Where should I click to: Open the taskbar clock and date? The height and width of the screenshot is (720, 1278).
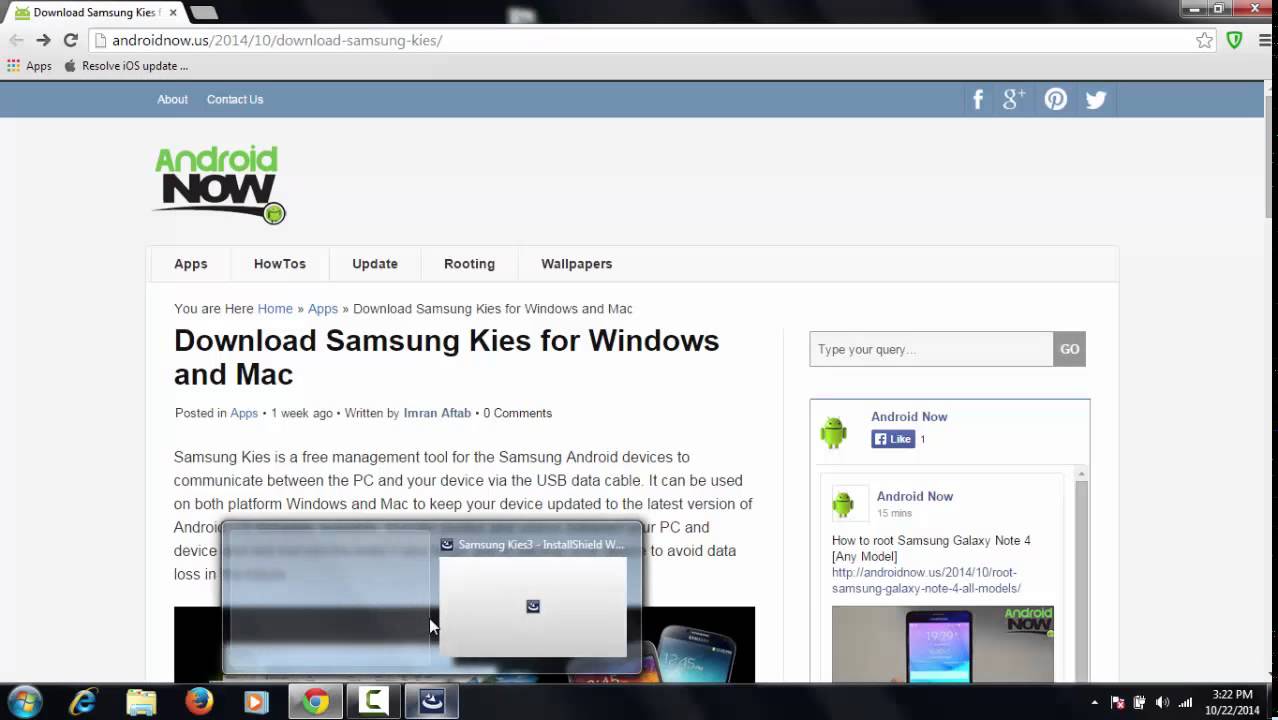tap(1232, 702)
